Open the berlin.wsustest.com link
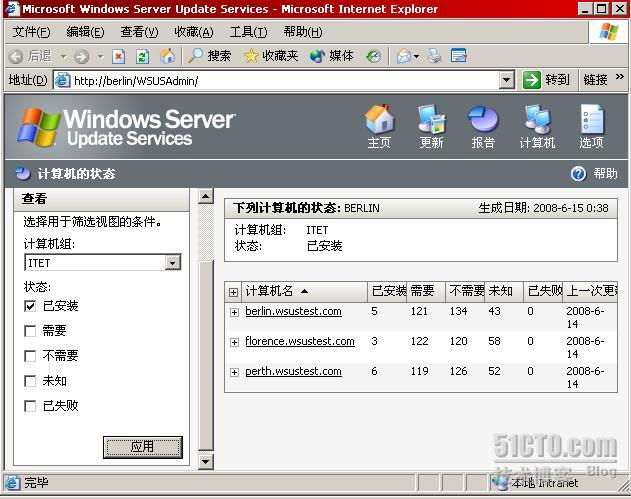Screen dimensions: 631x499 click(293, 311)
